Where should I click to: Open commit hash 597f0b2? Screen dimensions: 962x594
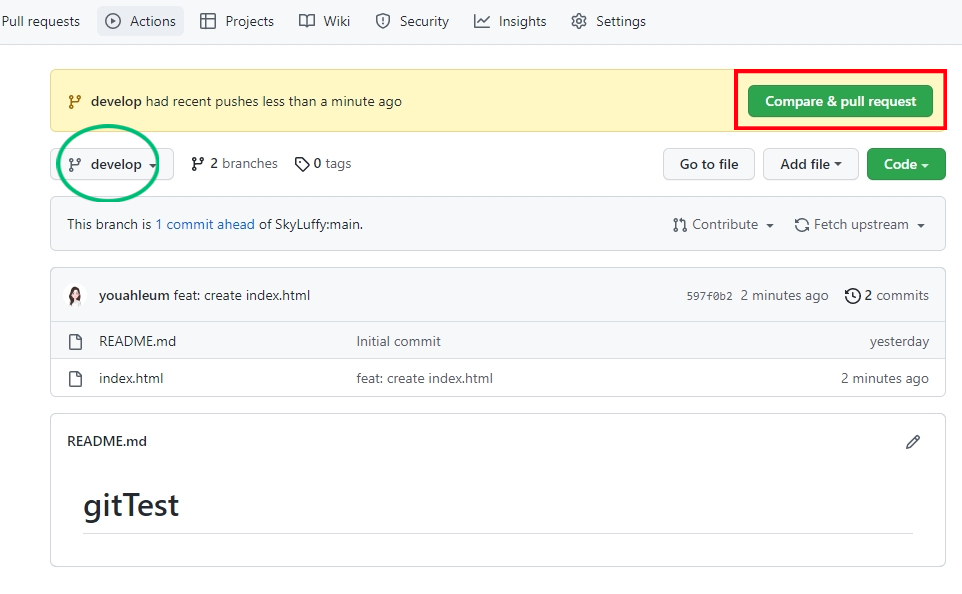click(709, 296)
